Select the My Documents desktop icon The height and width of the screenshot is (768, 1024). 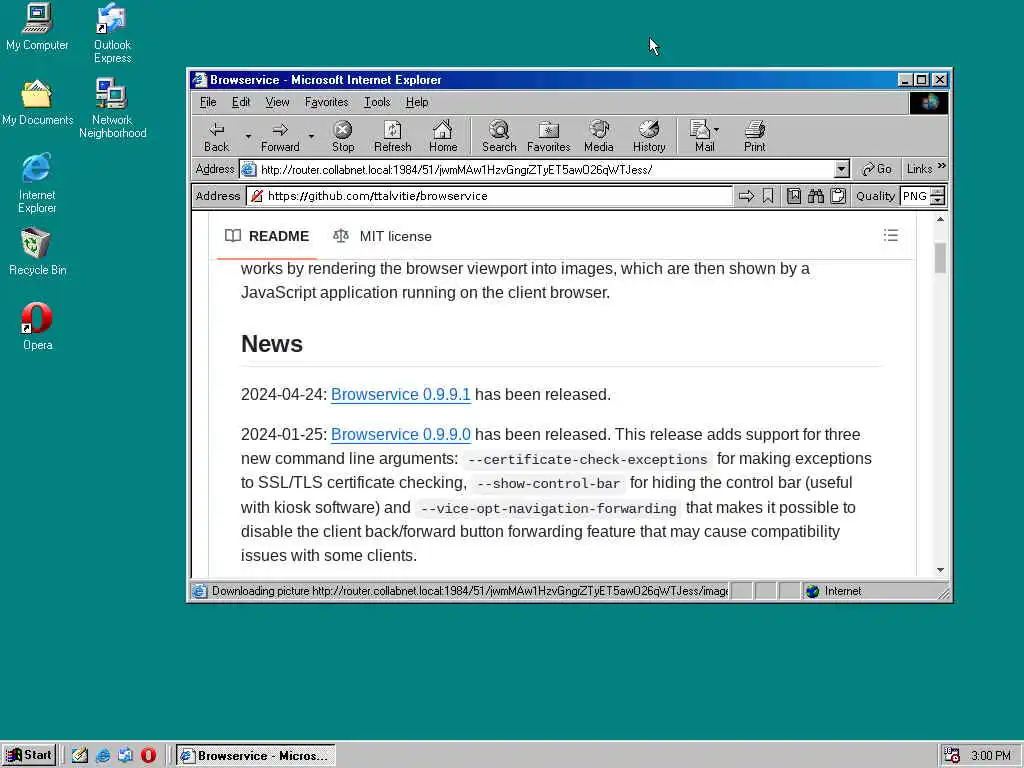[37, 103]
